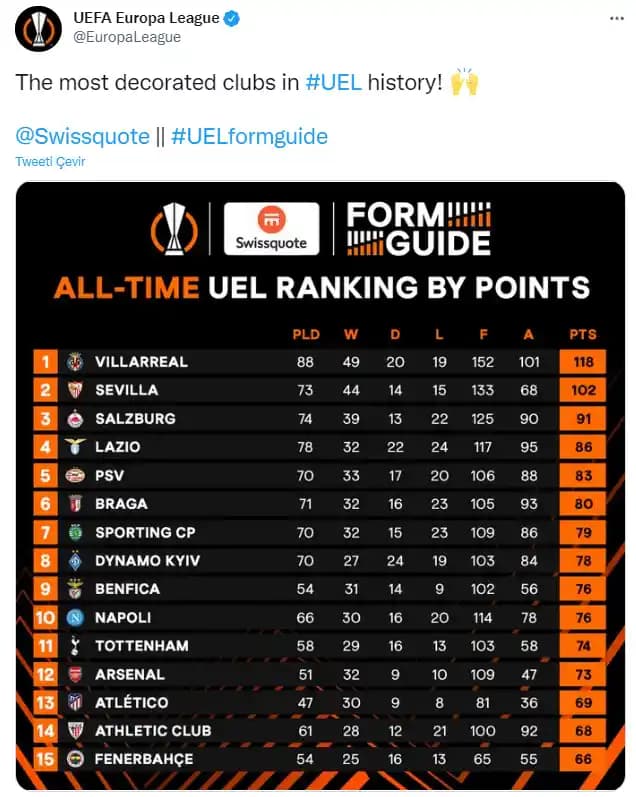Click the @EuropaLeague handle
This screenshot has height=797, width=636.
pyautogui.click(x=127, y=37)
